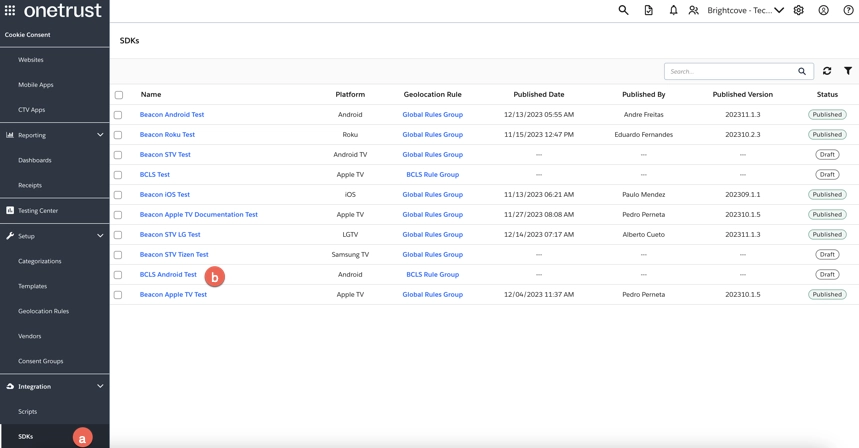Click the Cookie Consent module title
The image size is (859, 448).
click(27, 35)
